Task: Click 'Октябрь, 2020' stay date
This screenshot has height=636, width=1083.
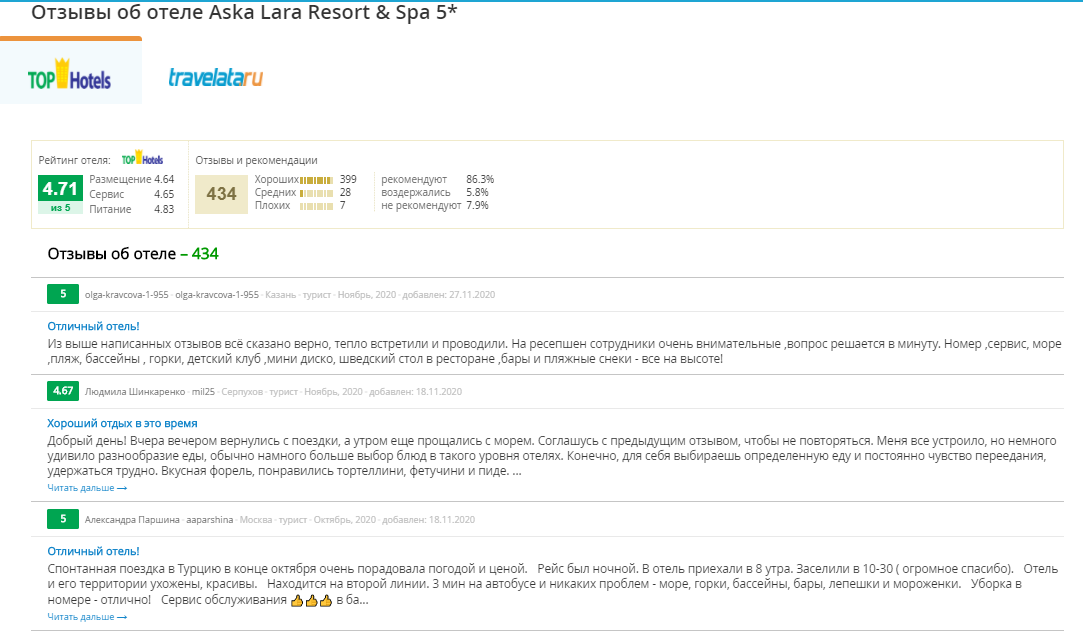Action: pos(345,520)
